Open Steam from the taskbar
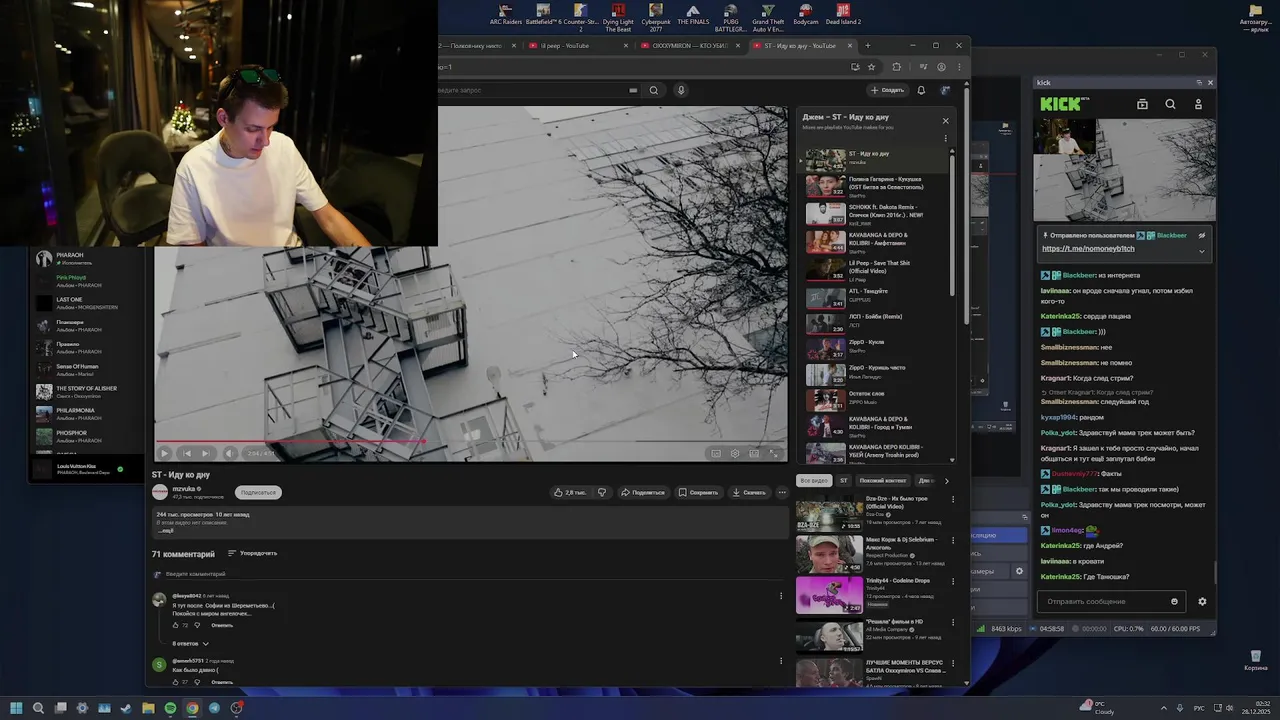The height and width of the screenshot is (720, 1280). [126, 708]
